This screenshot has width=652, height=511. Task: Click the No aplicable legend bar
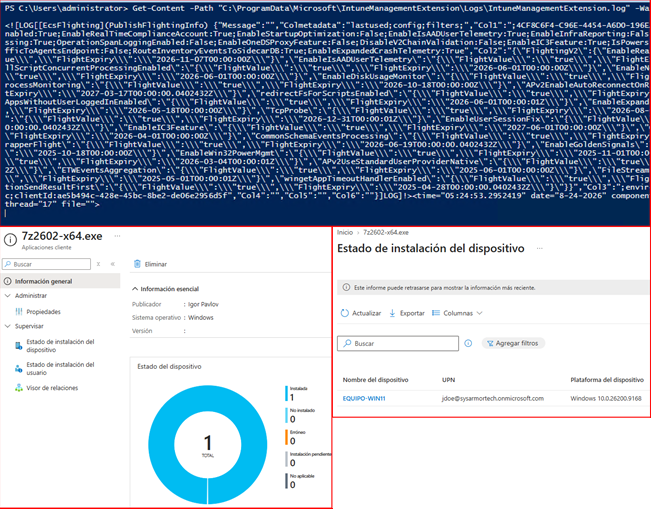coord(286,481)
